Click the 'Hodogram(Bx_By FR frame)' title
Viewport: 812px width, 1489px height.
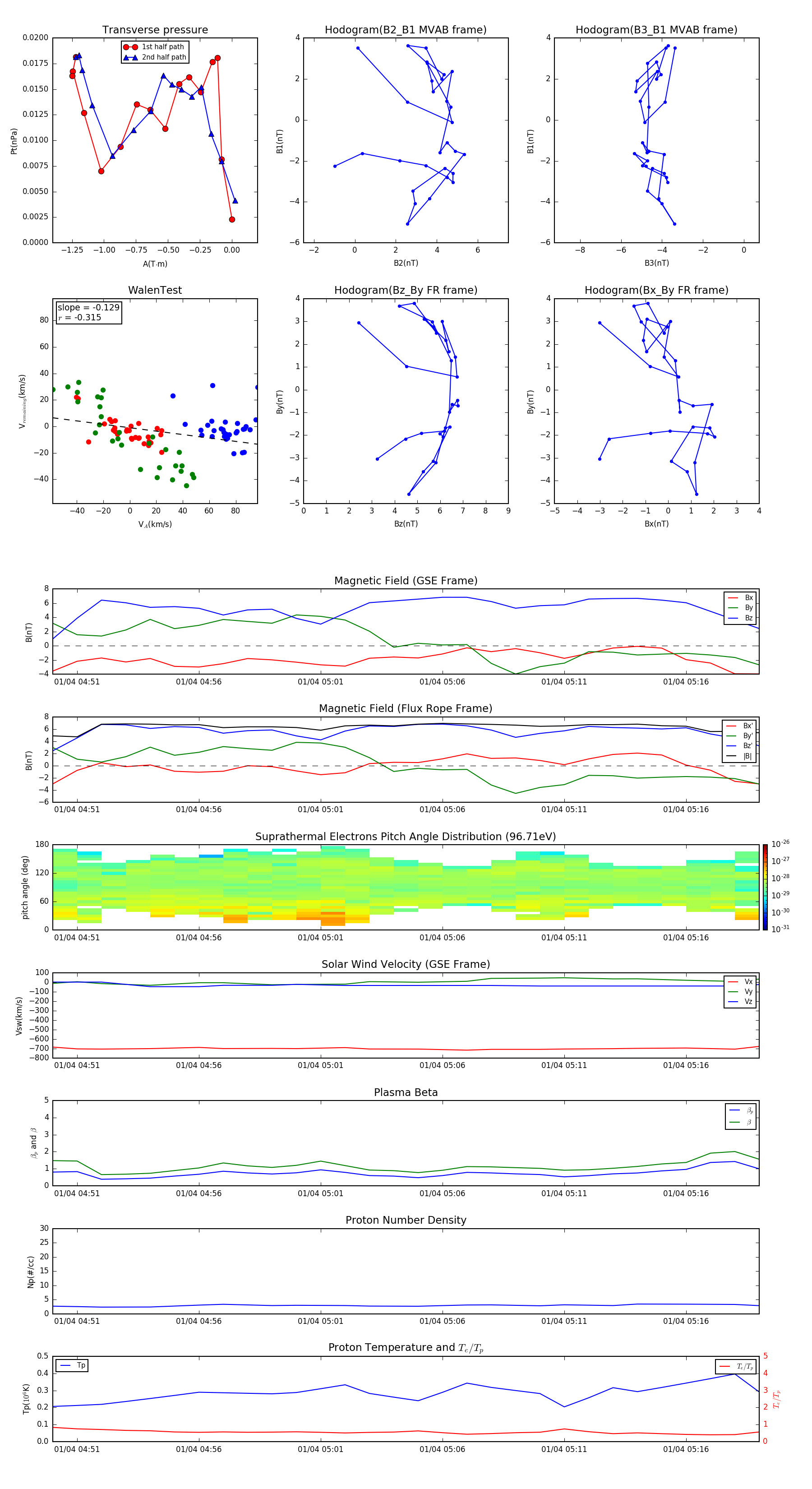pos(656,290)
